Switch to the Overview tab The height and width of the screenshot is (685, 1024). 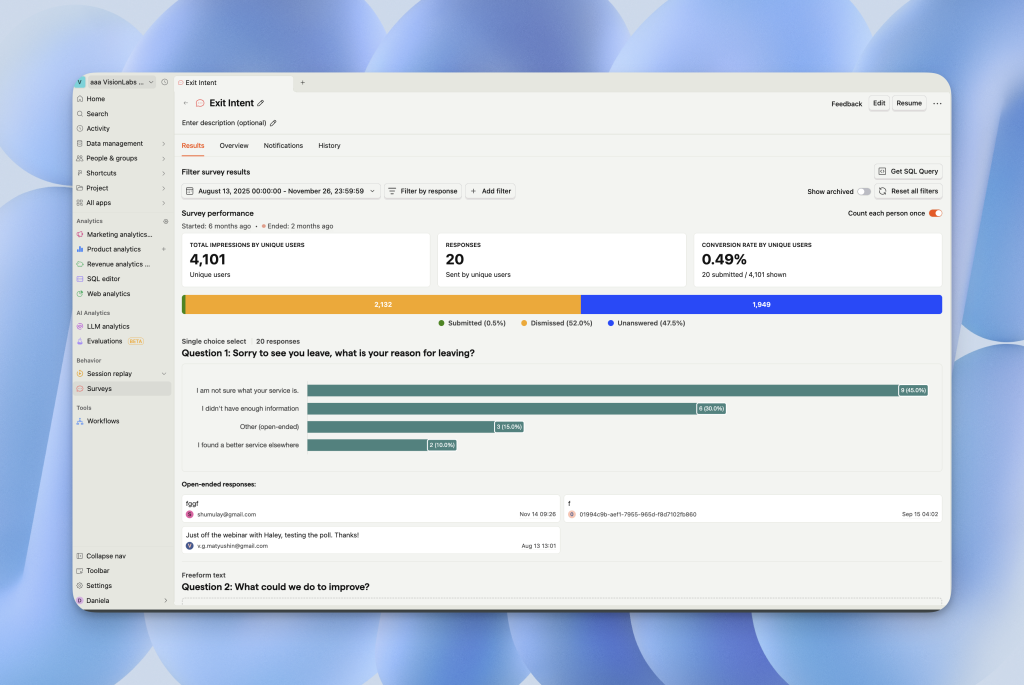[x=234, y=146]
